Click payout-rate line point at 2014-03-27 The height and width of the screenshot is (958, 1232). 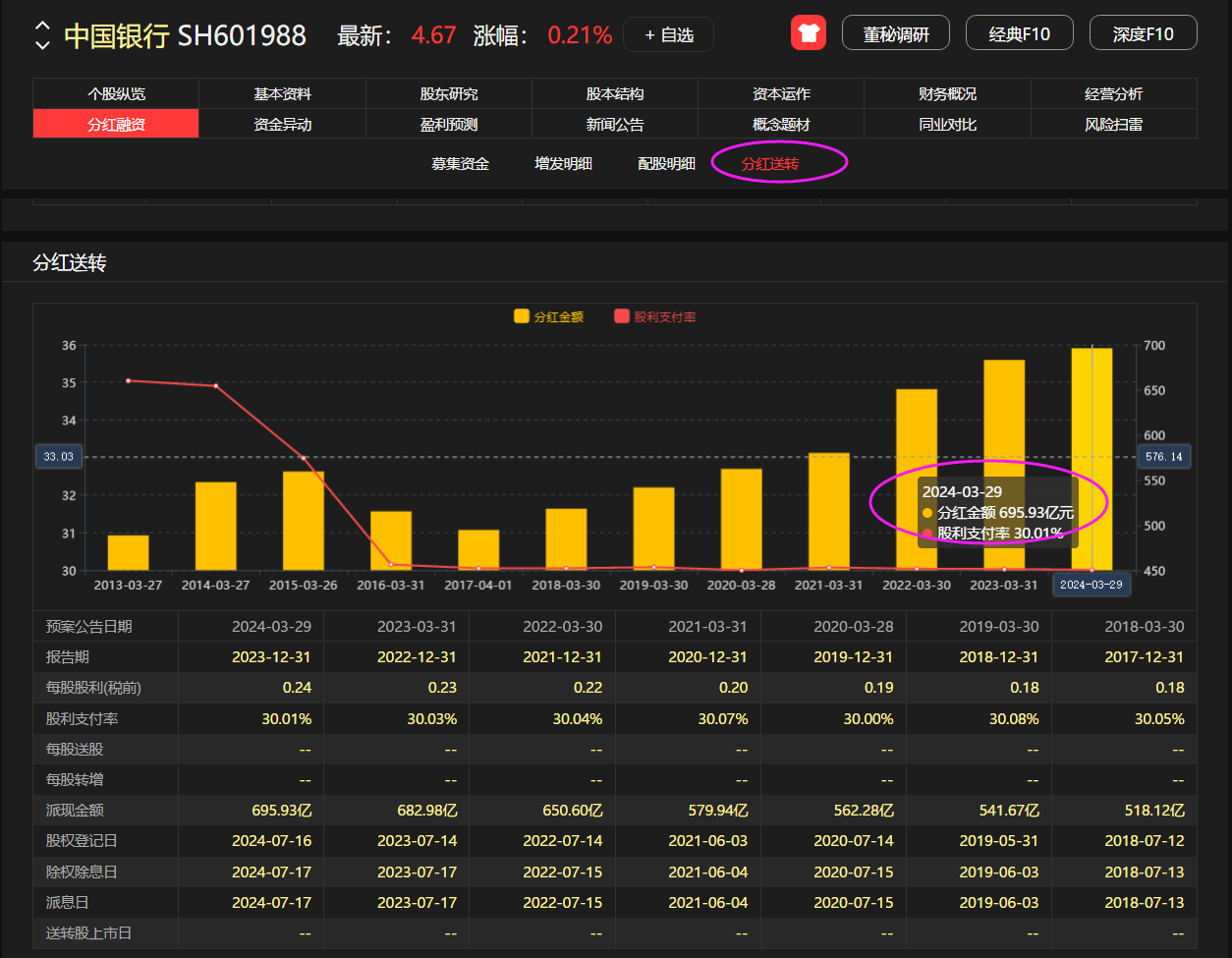click(x=216, y=386)
